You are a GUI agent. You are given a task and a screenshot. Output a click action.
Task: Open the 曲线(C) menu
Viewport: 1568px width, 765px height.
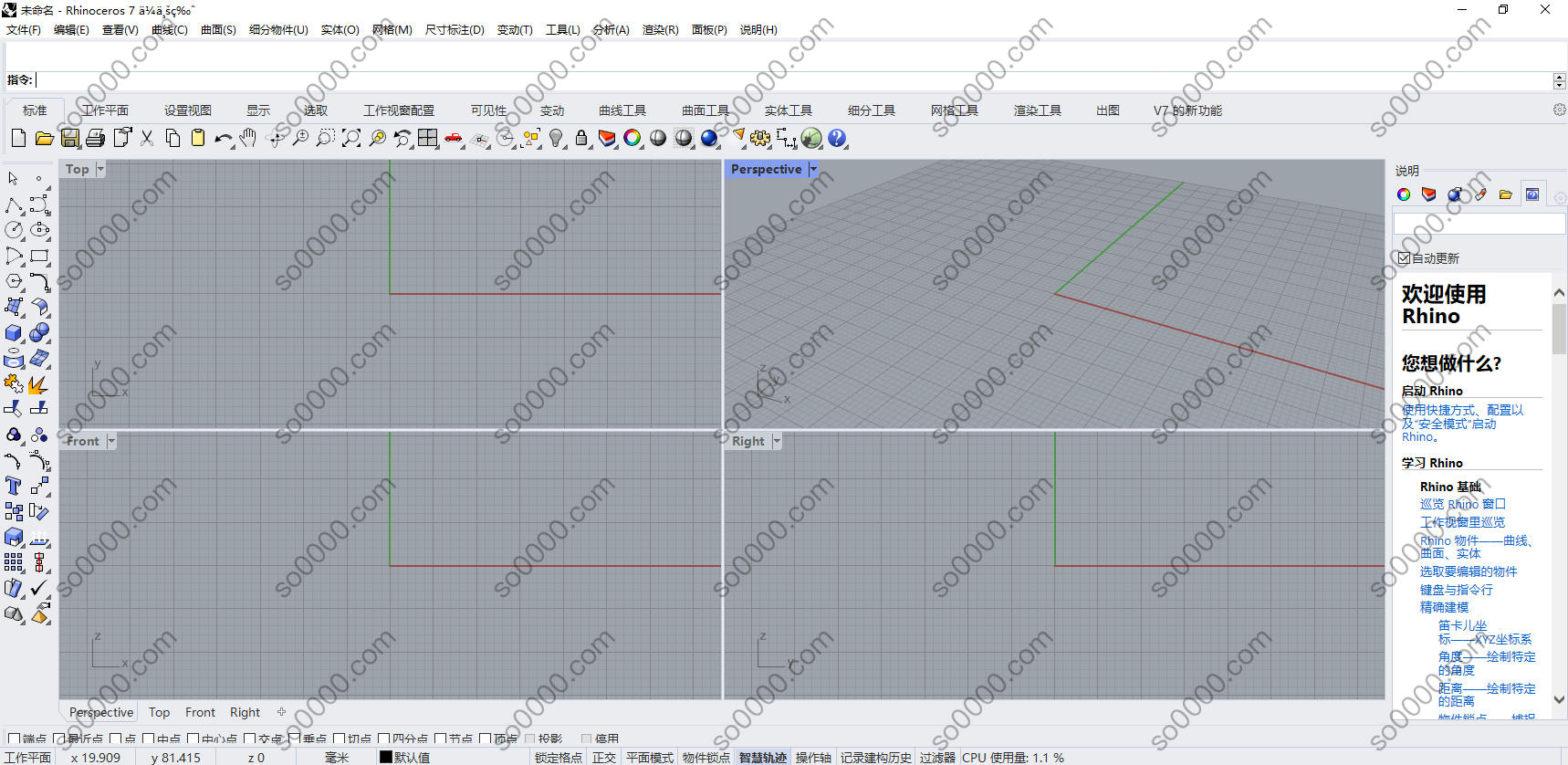169,30
